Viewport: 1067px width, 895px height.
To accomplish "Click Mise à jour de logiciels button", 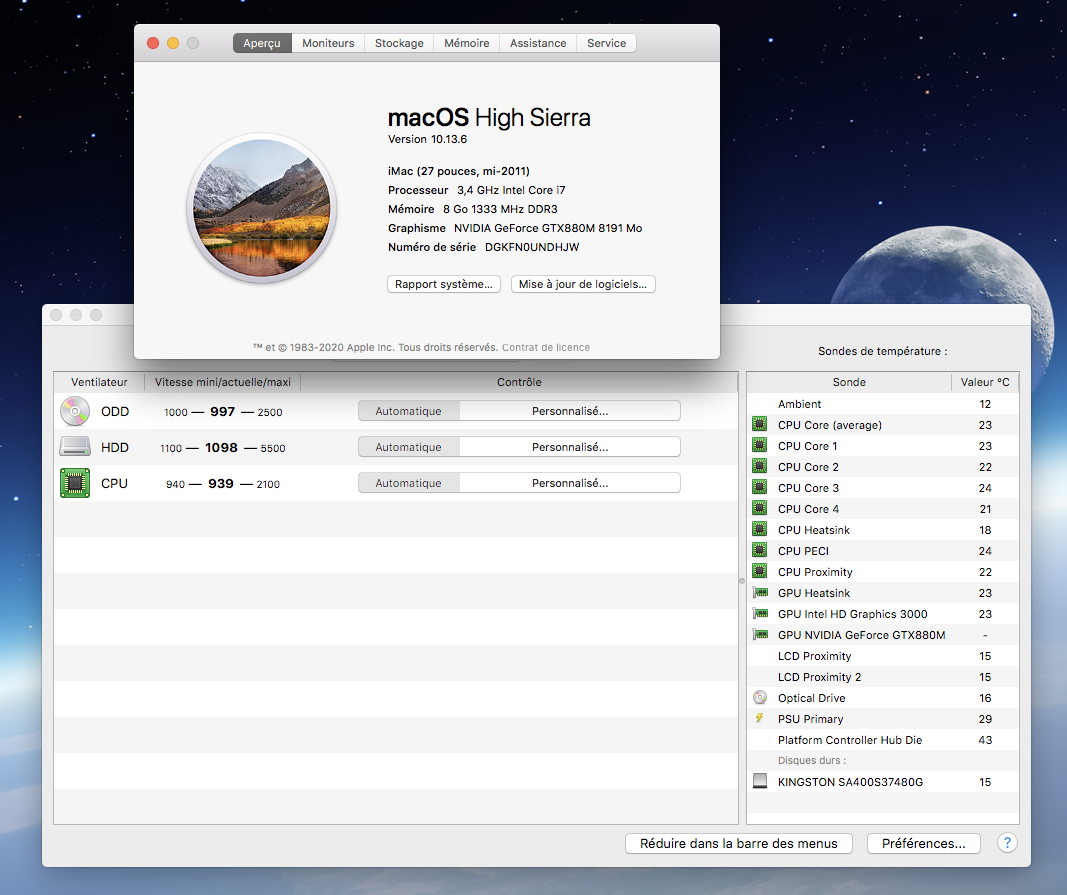I will (x=583, y=284).
